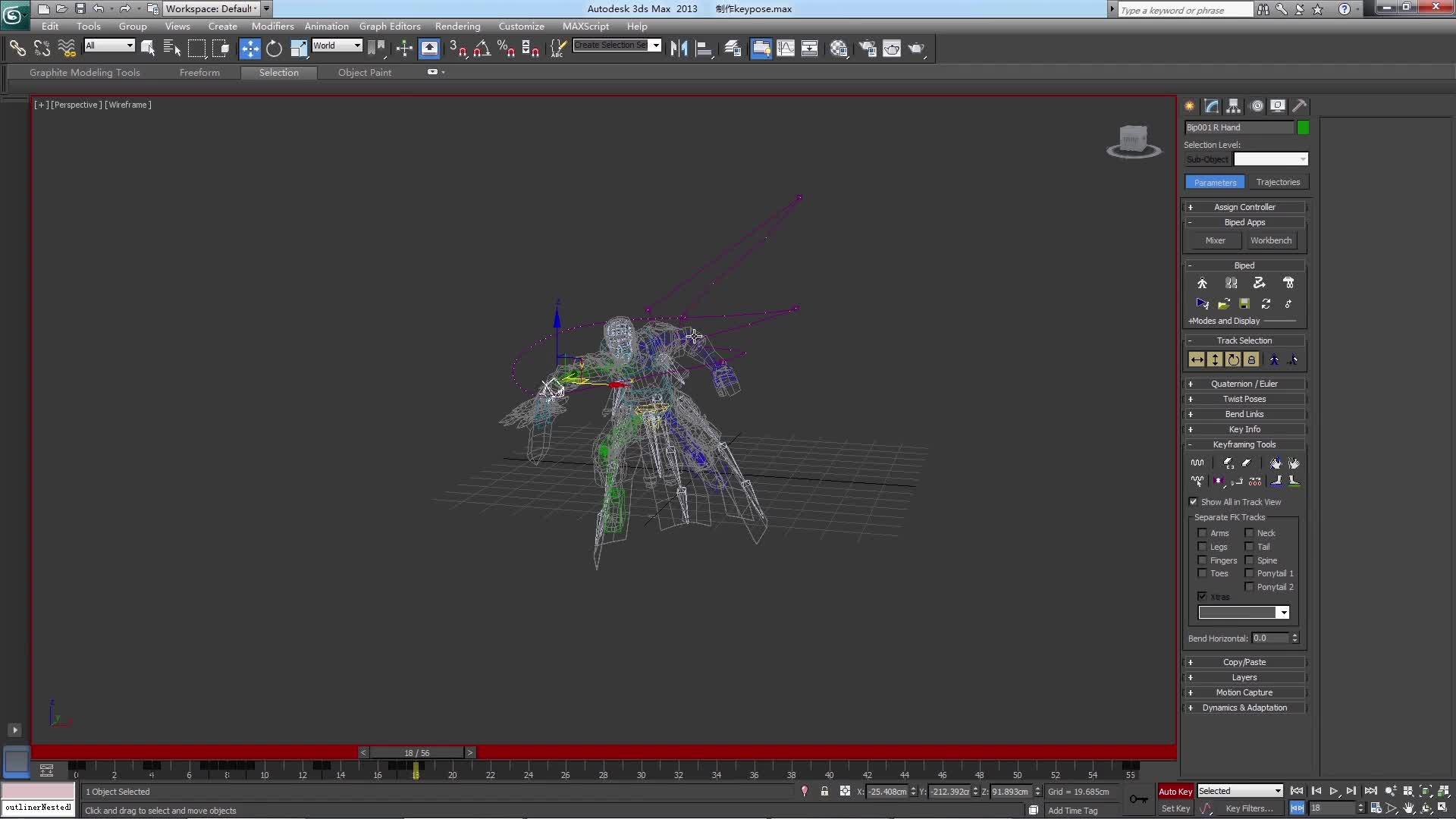The width and height of the screenshot is (1456, 819).
Task: Open the Graph Editors menu
Action: 389,26
